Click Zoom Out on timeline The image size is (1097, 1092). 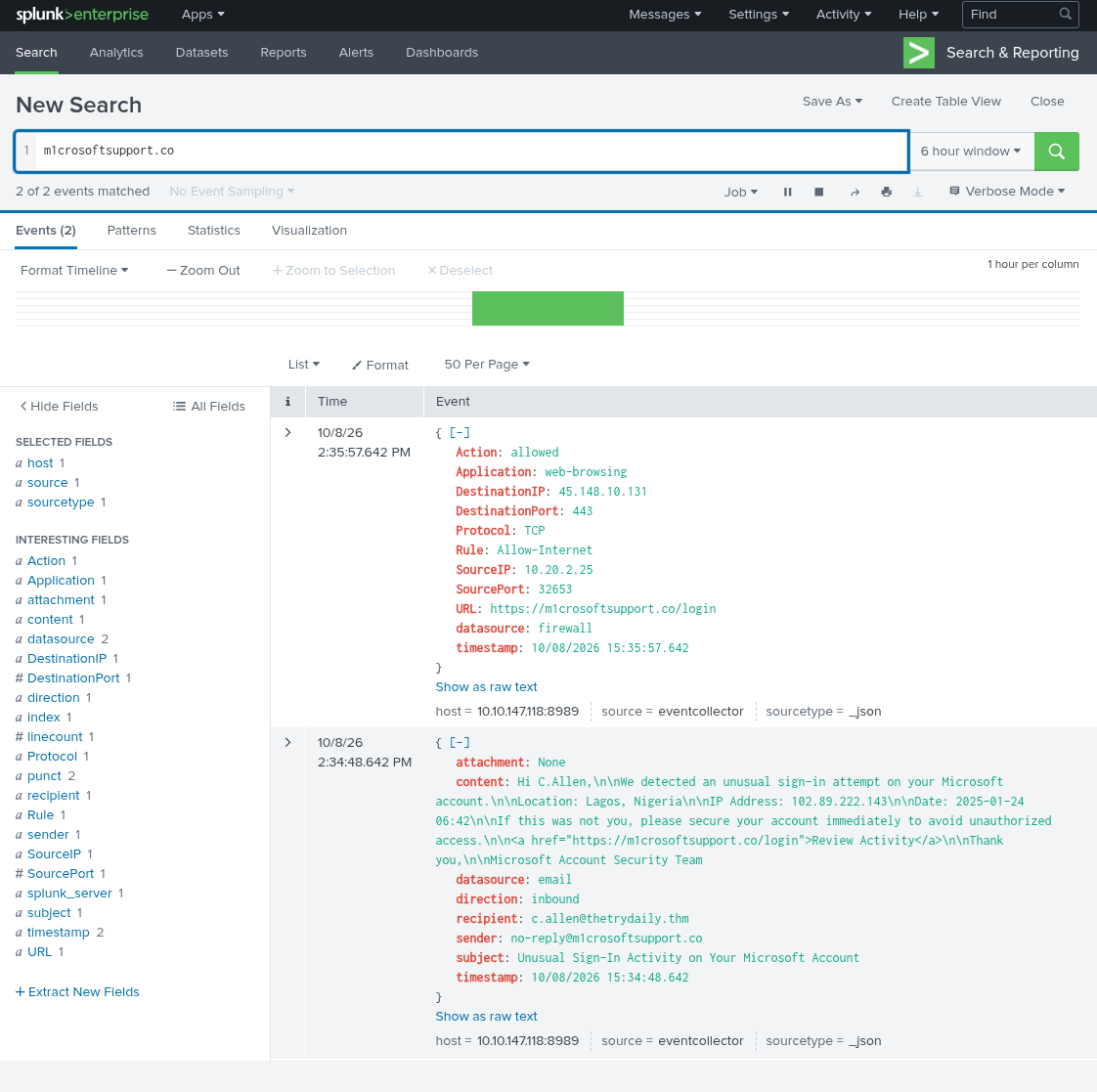[x=203, y=271]
